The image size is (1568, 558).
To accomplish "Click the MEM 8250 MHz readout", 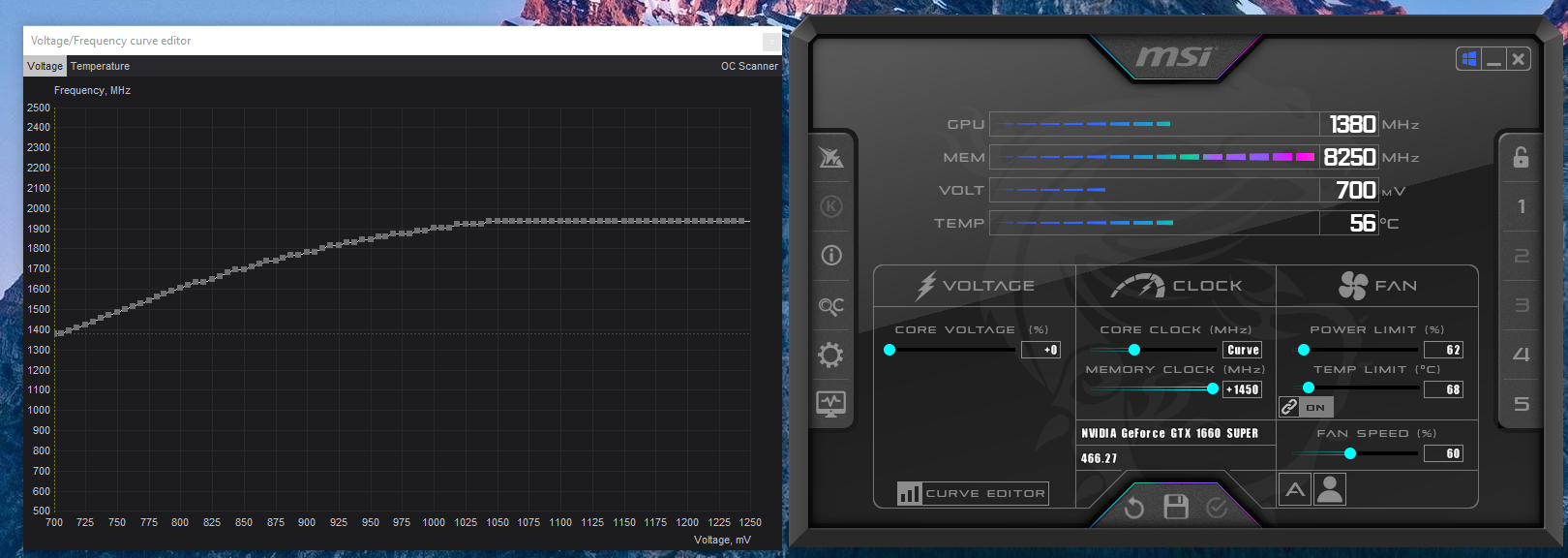I will coord(1349,157).
